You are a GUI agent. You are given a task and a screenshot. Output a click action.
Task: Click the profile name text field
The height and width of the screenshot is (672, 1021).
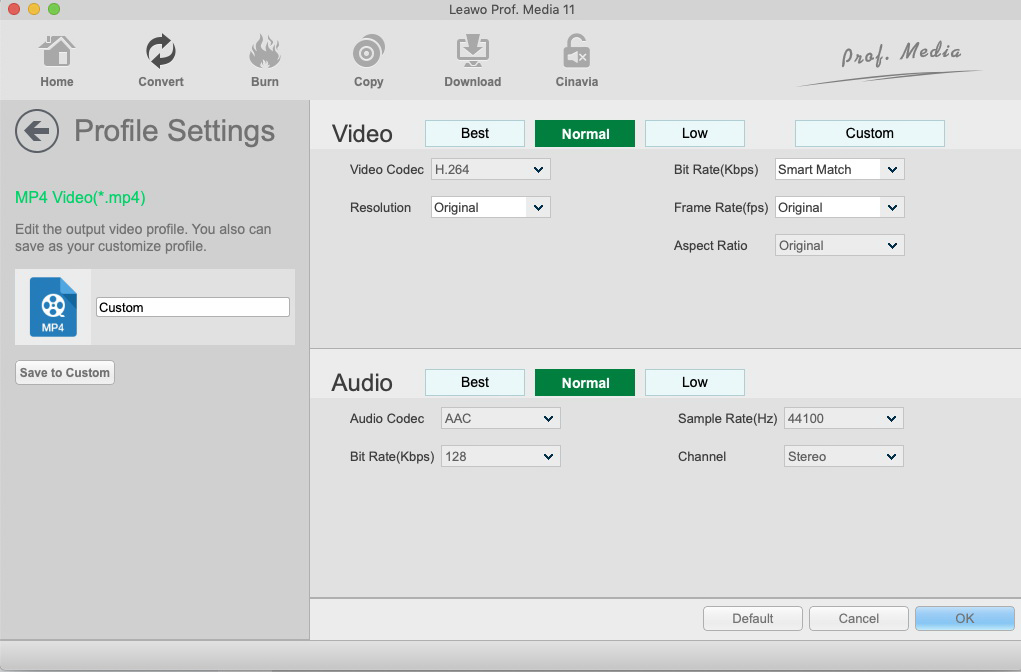click(193, 307)
